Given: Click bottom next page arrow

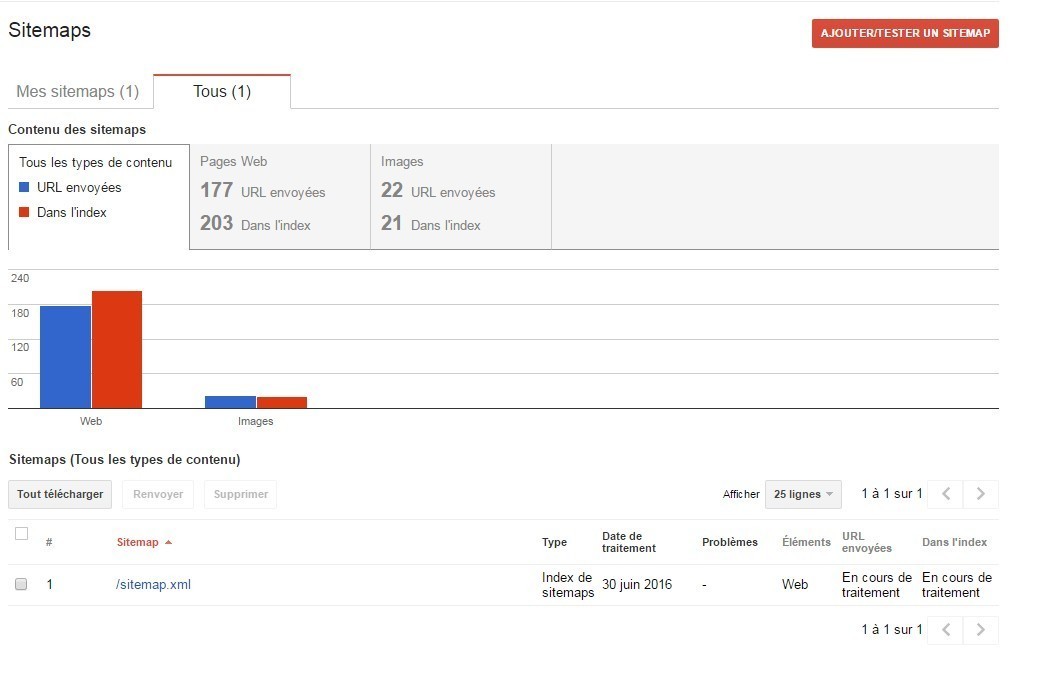Looking at the screenshot, I should (980, 630).
